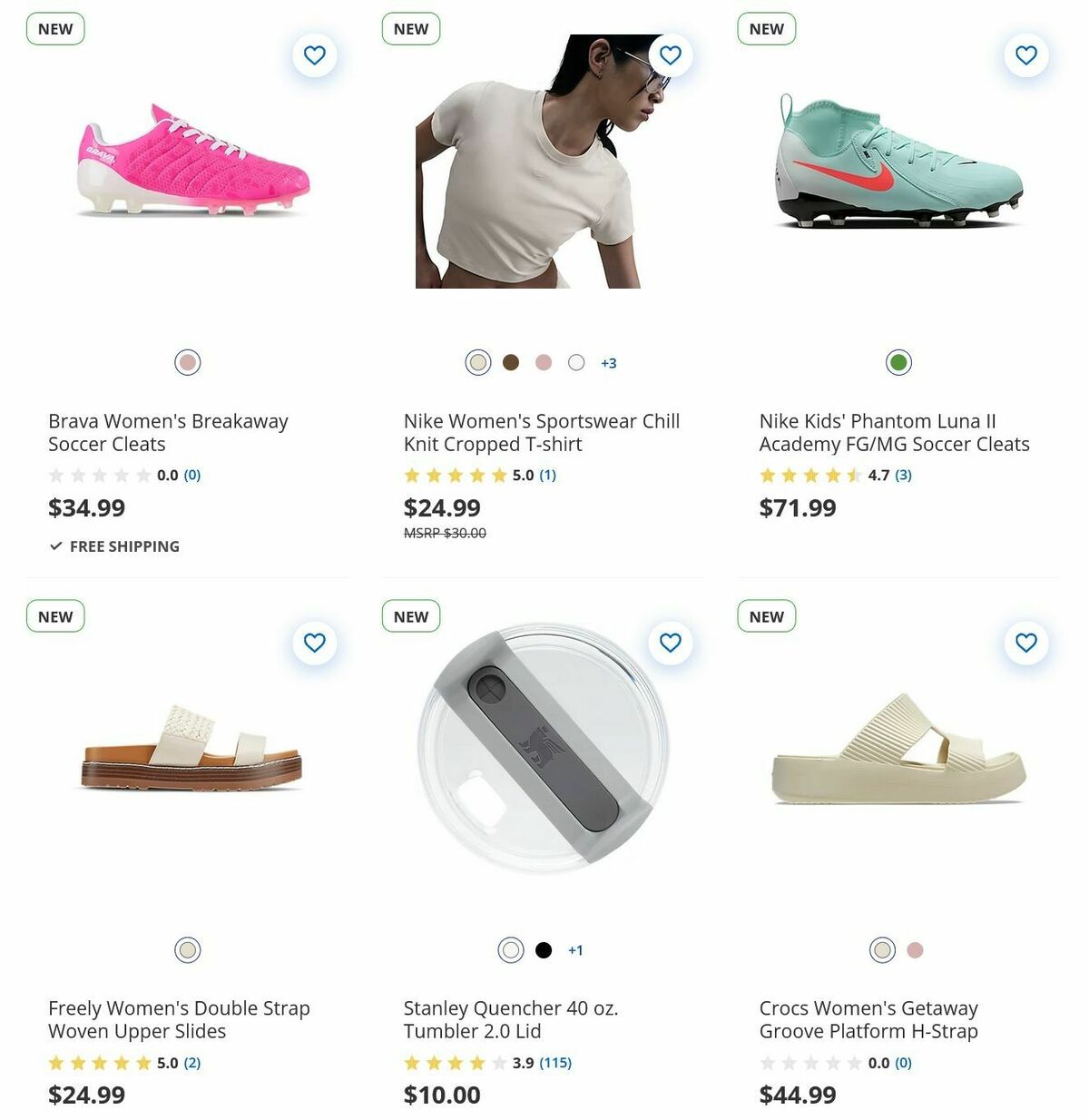Open the pink Brava soccer cleat image

coord(193,163)
